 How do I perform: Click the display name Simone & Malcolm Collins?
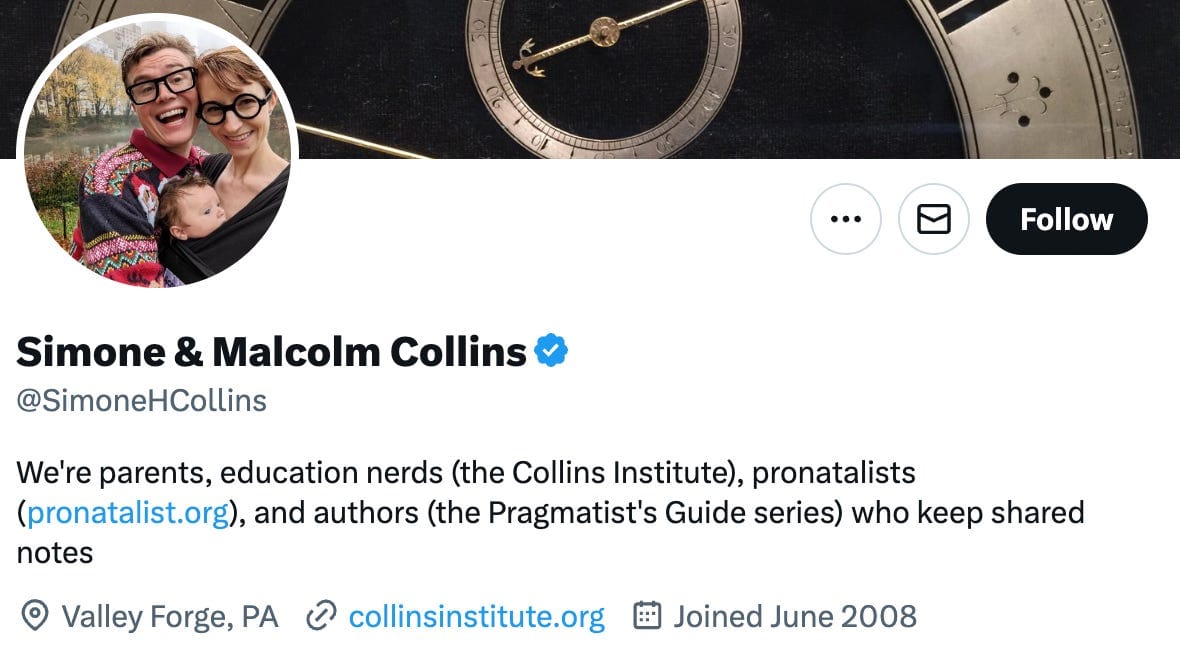pyautogui.click(x=271, y=351)
